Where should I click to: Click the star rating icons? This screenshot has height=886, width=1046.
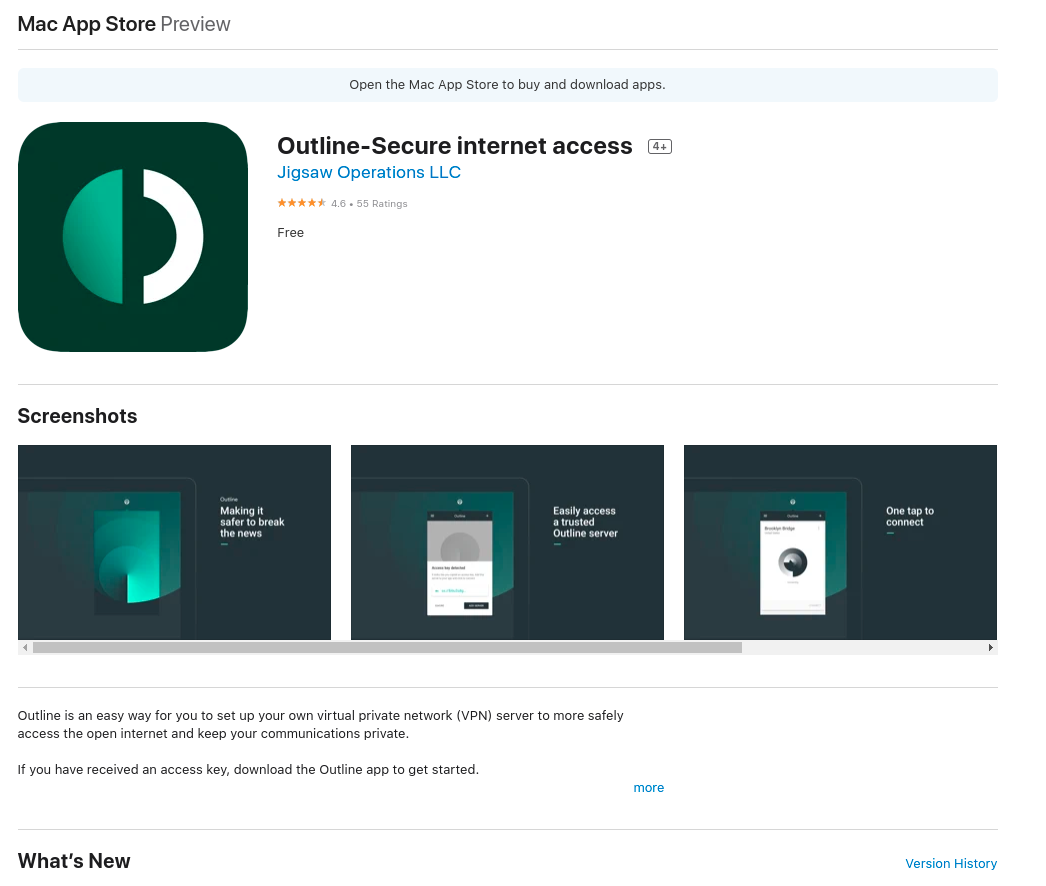tap(302, 203)
